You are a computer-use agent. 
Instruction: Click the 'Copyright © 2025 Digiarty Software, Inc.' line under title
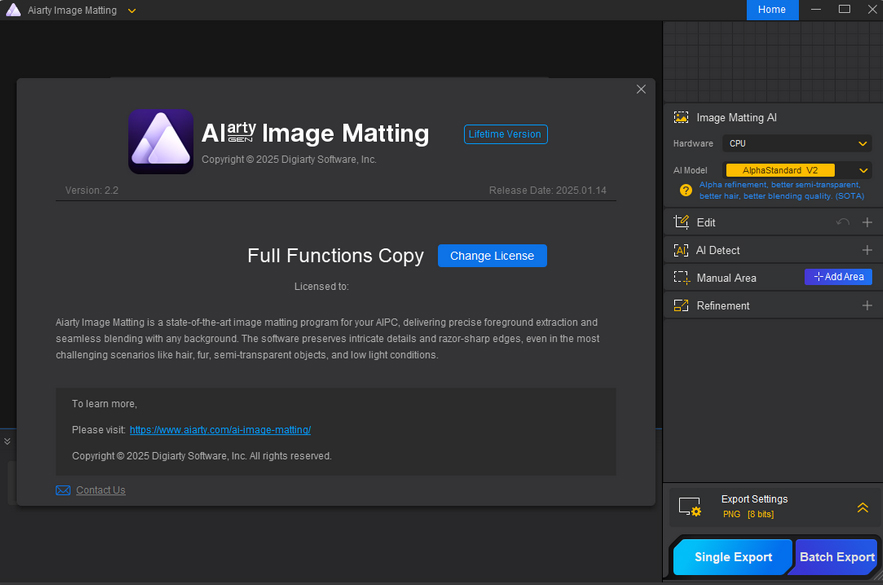[289, 159]
